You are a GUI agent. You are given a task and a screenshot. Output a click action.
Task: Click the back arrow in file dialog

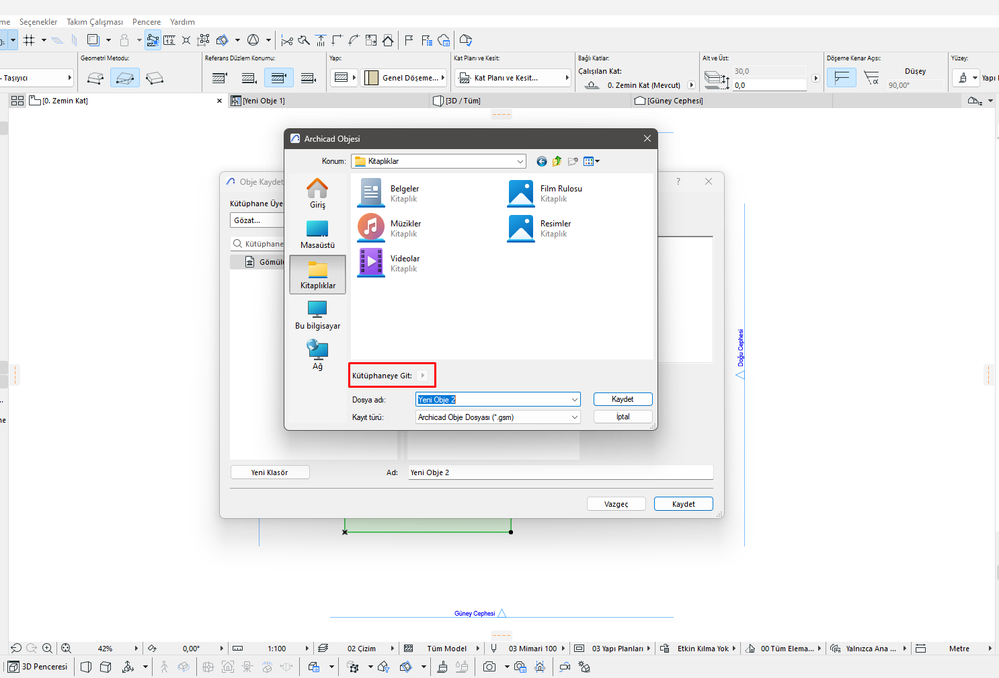(542, 161)
